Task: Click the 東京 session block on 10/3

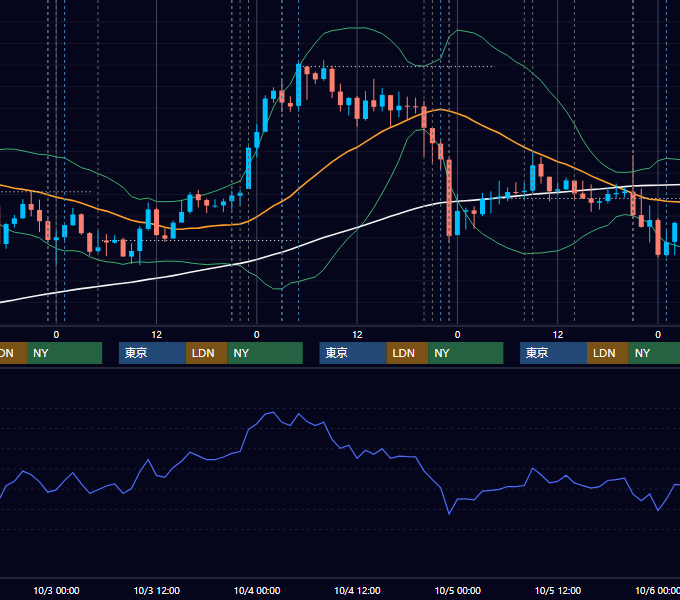Action: pyautogui.click(x=152, y=353)
